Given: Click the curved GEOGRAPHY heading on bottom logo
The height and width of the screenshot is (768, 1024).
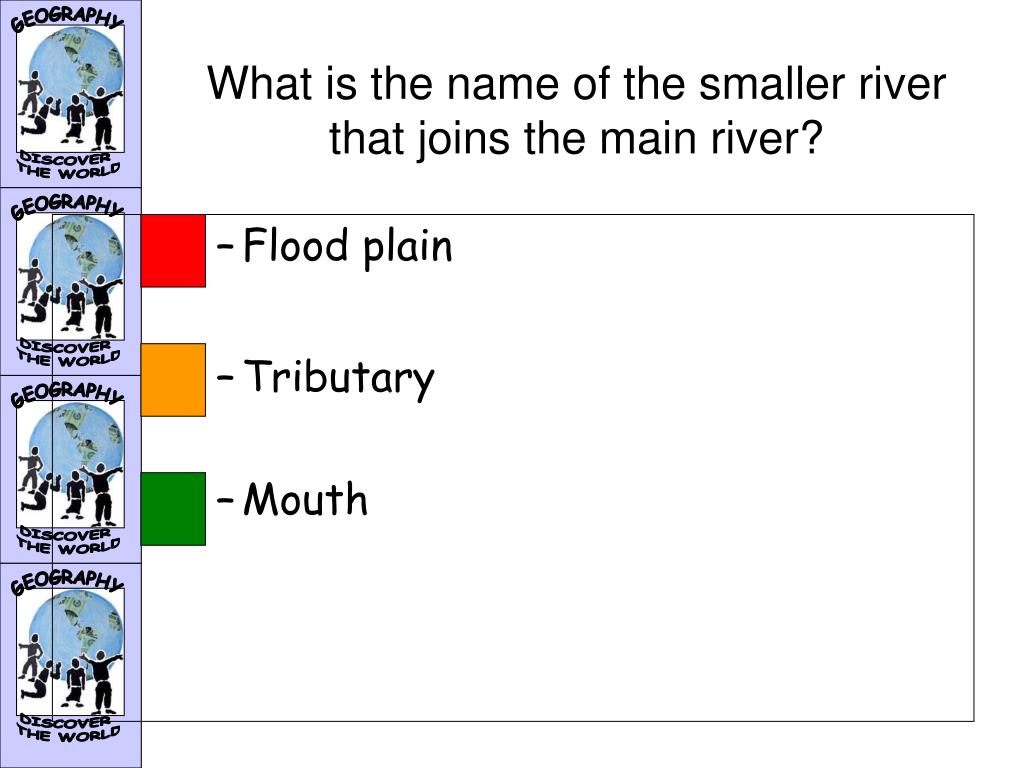Looking at the screenshot, I should pos(67,581).
